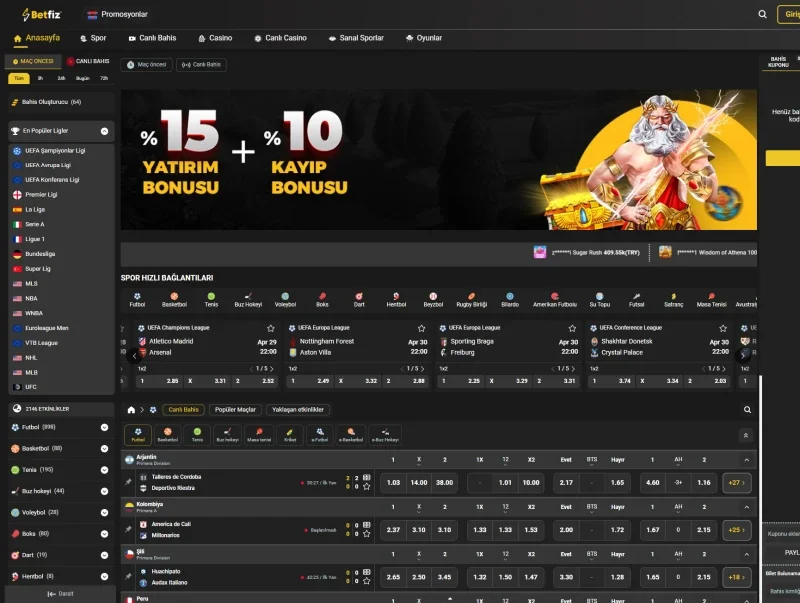The image size is (800, 603).
Task: Click the Betfiz logo
Action: coord(41,14)
